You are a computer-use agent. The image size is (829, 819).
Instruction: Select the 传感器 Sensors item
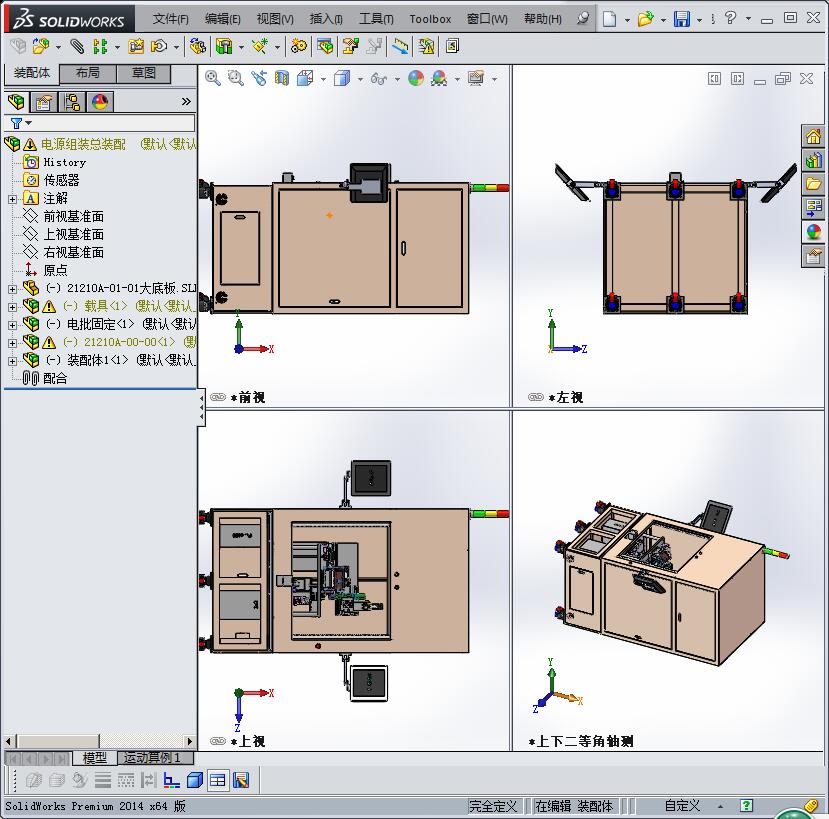[61, 180]
